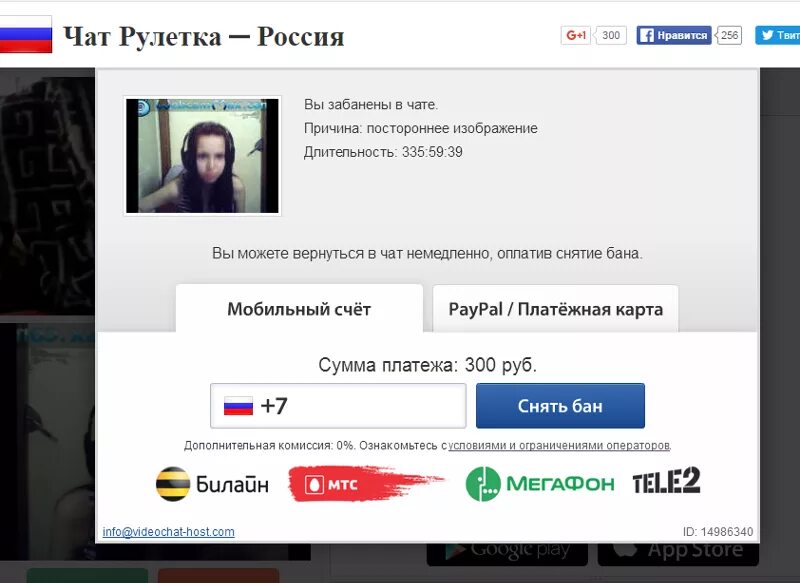Select the Билайн operator logo
The height and width of the screenshot is (583, 800).
212,484
